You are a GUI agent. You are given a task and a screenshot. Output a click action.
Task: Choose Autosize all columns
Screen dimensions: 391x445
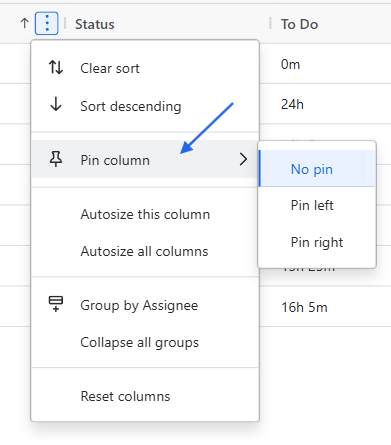(145, 251)
